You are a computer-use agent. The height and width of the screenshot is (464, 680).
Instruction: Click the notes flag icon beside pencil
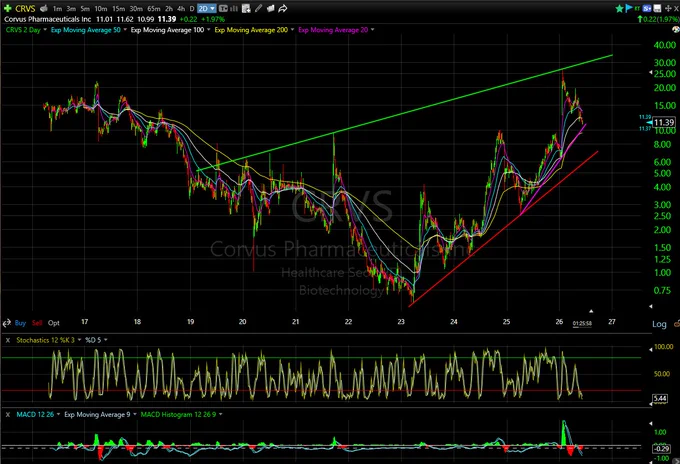[271, 8]
